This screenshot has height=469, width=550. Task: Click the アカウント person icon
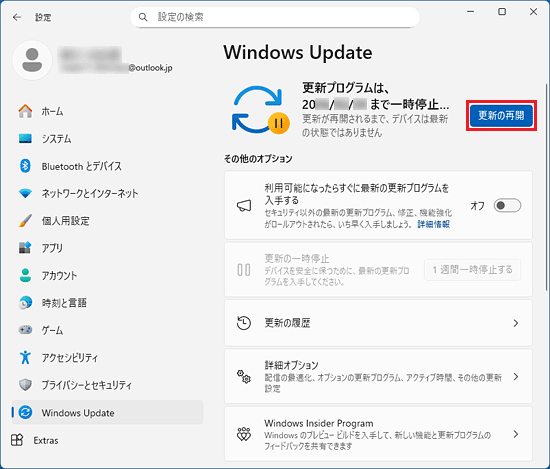(25, 275)
